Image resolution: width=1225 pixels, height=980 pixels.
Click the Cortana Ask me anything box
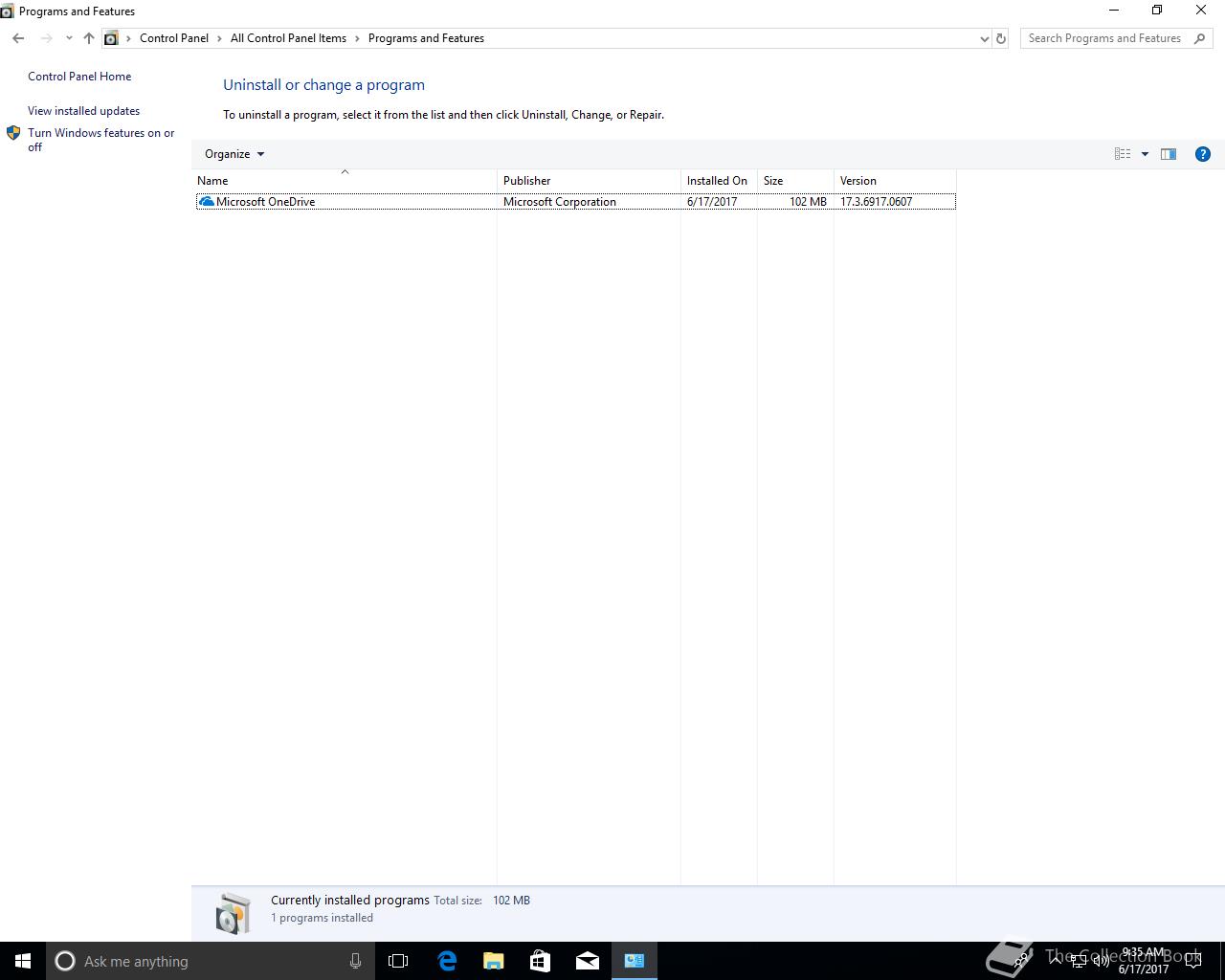click(210, 961)
